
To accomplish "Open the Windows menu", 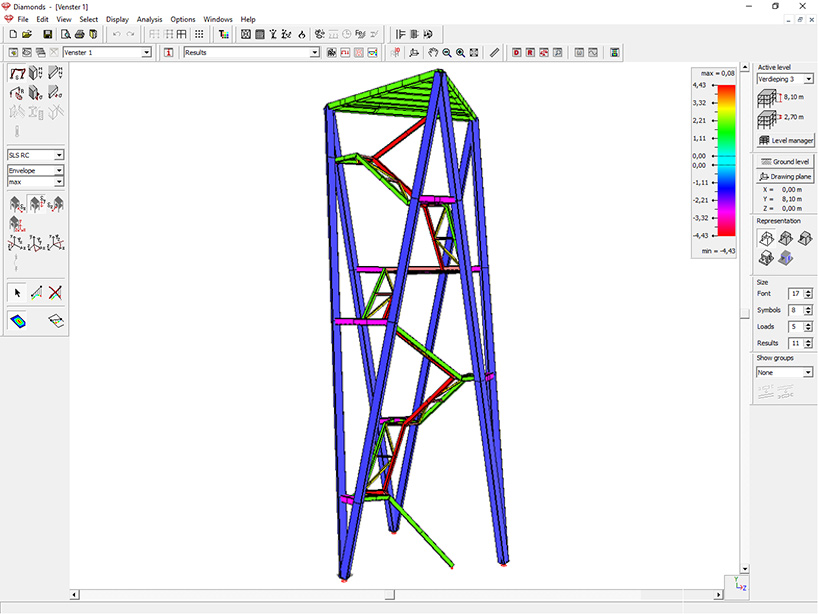I will [218, 19].
